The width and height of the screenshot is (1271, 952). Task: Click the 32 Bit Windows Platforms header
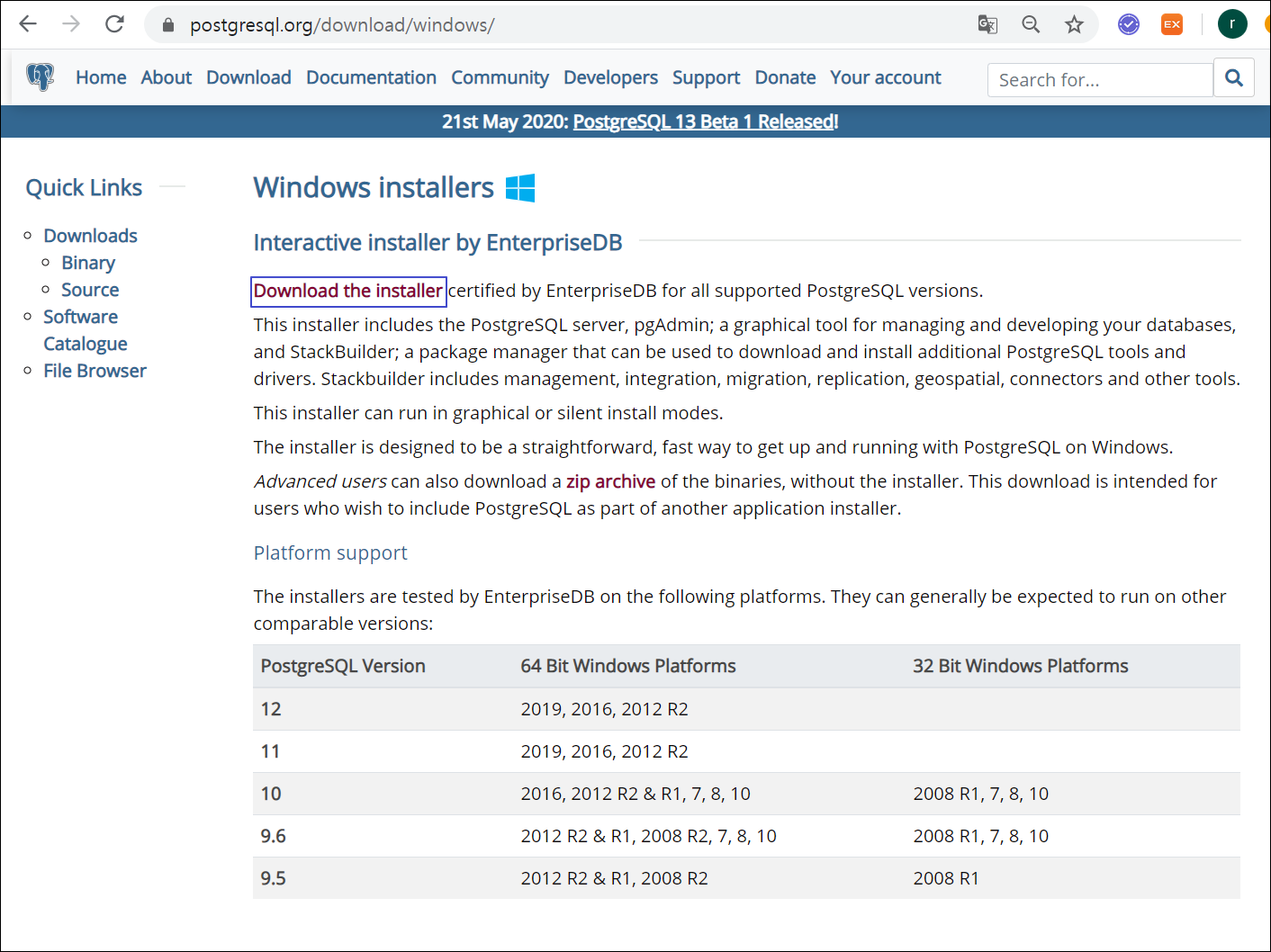(x=1021, y=666)
